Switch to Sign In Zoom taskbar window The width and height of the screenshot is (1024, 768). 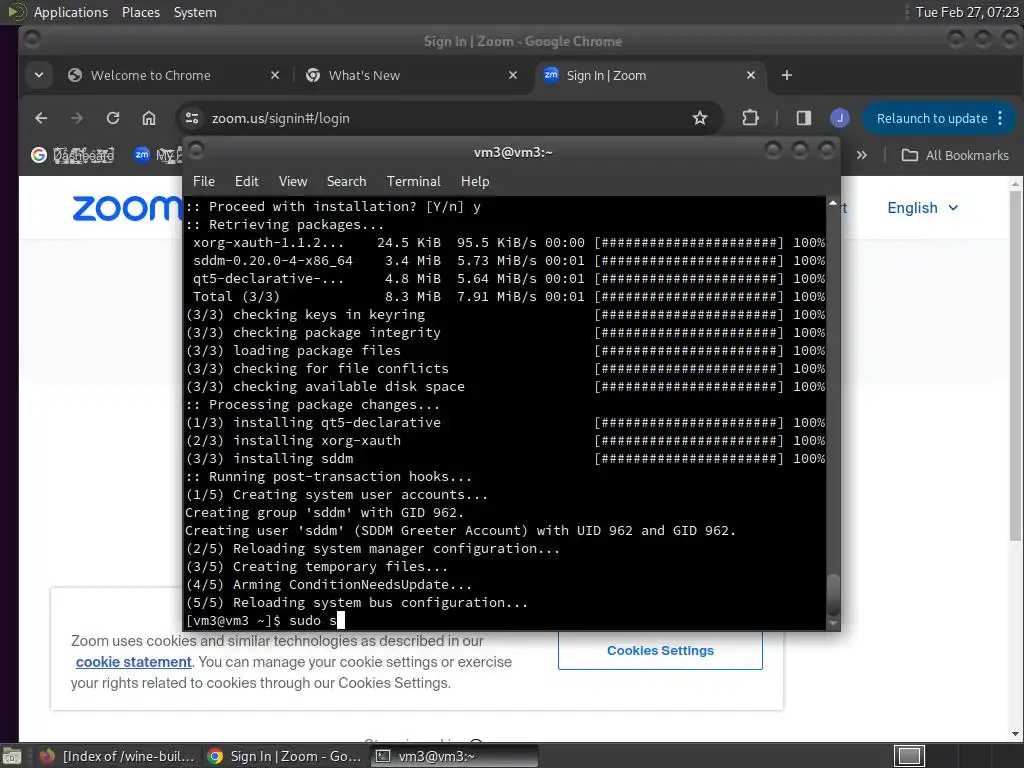[x=284, y=756]
